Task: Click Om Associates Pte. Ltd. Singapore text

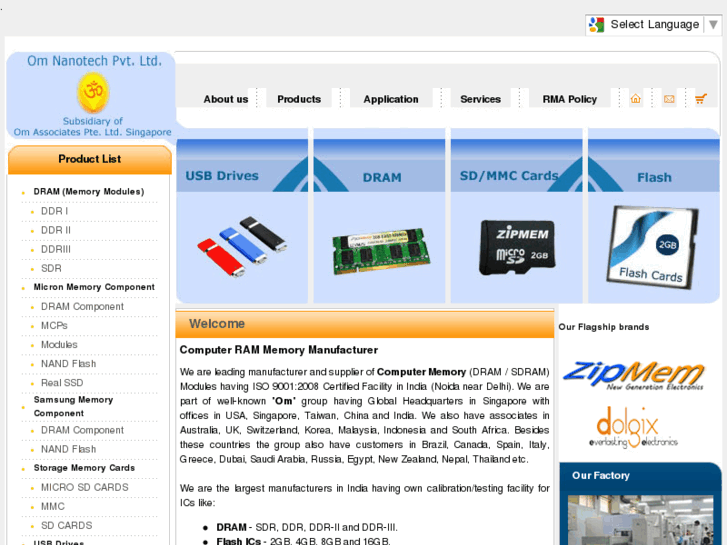Action: pyautogui.click(x=92, y=132)
